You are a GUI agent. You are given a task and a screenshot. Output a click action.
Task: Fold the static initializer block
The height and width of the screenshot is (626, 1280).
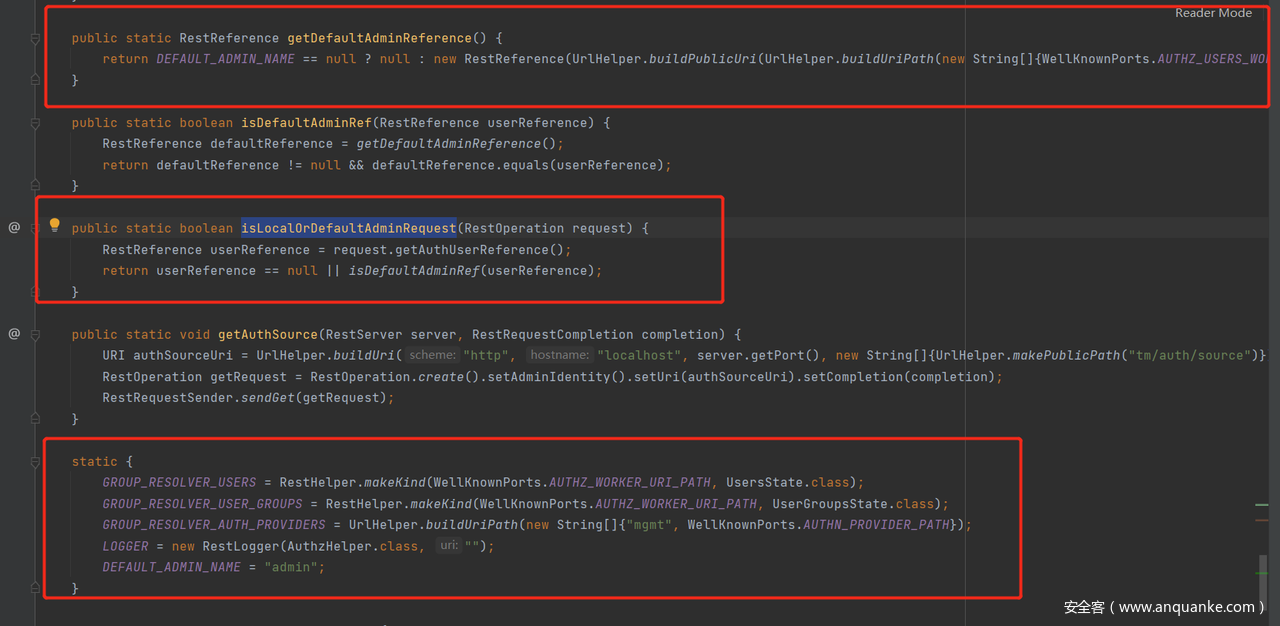pyautogui.click(x=35, y=461)
